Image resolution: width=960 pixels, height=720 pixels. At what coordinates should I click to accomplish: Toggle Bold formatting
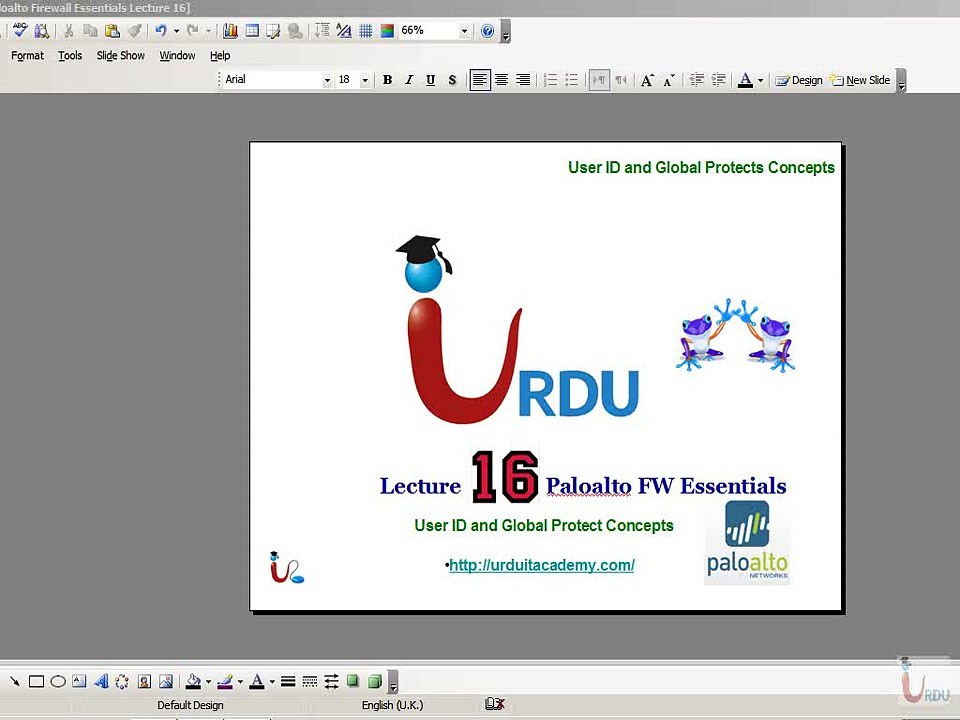(387, 80)
